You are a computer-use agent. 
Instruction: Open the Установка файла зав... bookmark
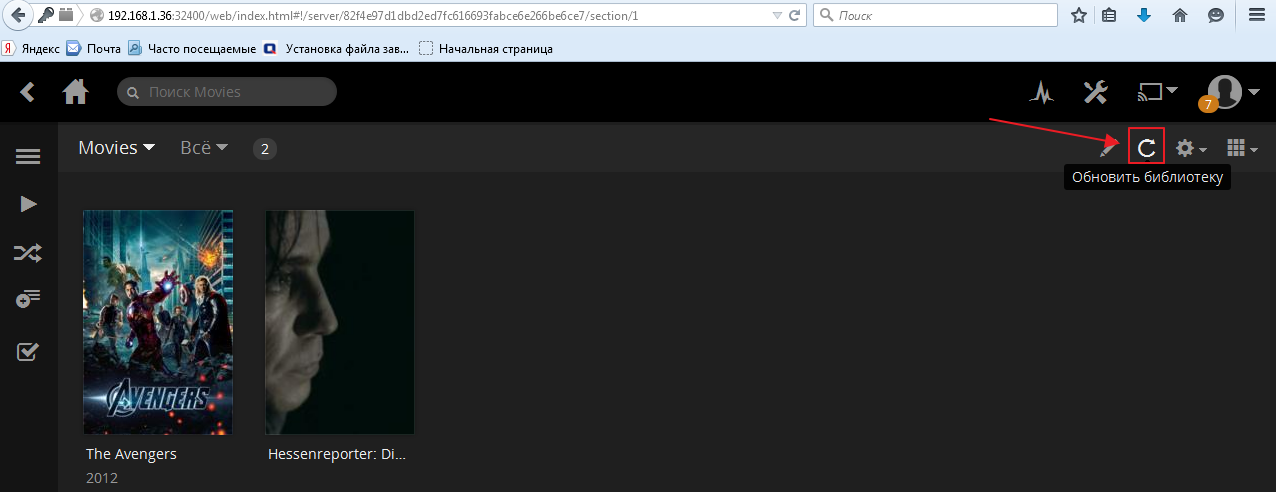(x=338, y=48)
